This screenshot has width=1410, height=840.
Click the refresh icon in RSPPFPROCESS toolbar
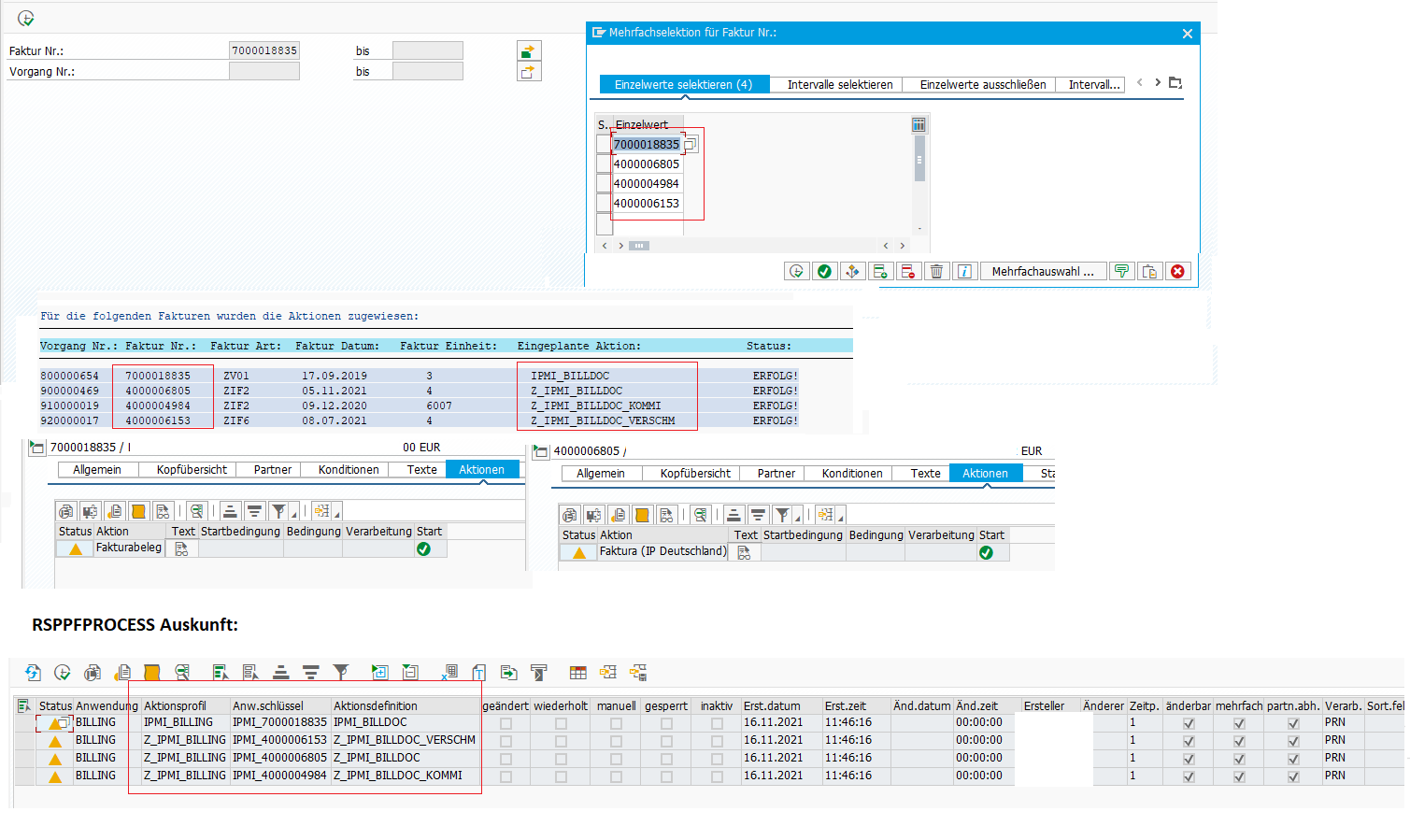(33, 672)
